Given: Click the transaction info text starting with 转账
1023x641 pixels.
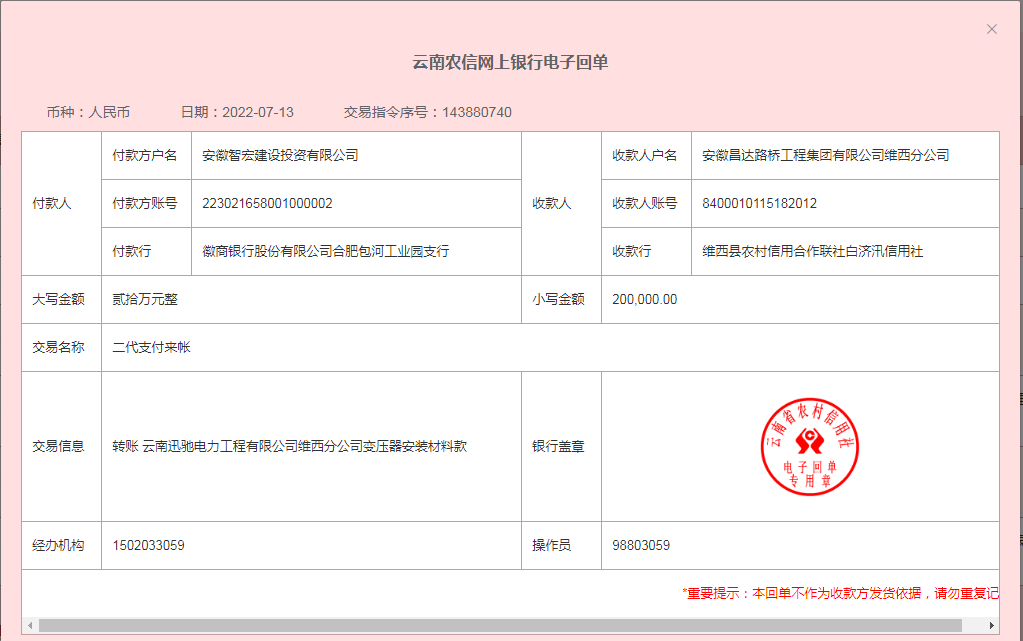Looking at the screenshot, I should (x=289, y=447).
